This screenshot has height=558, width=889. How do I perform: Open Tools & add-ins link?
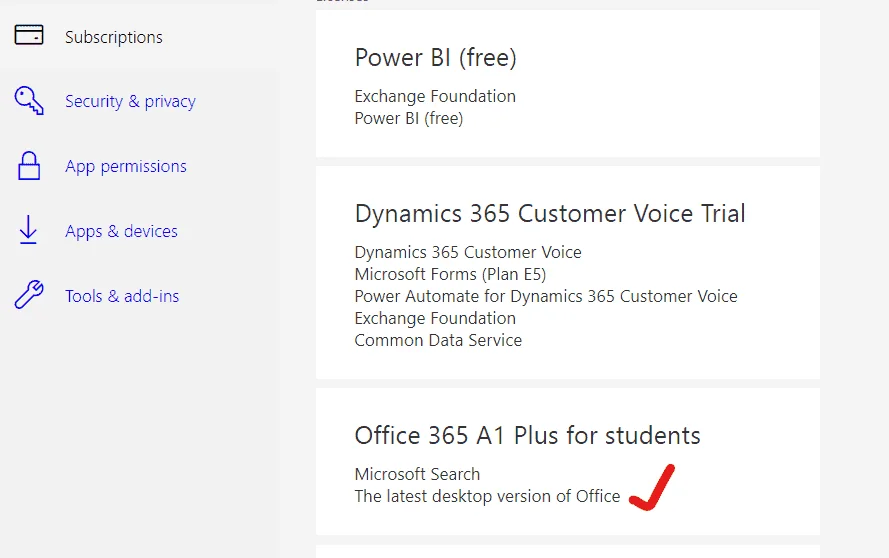(x=122, y=296)
